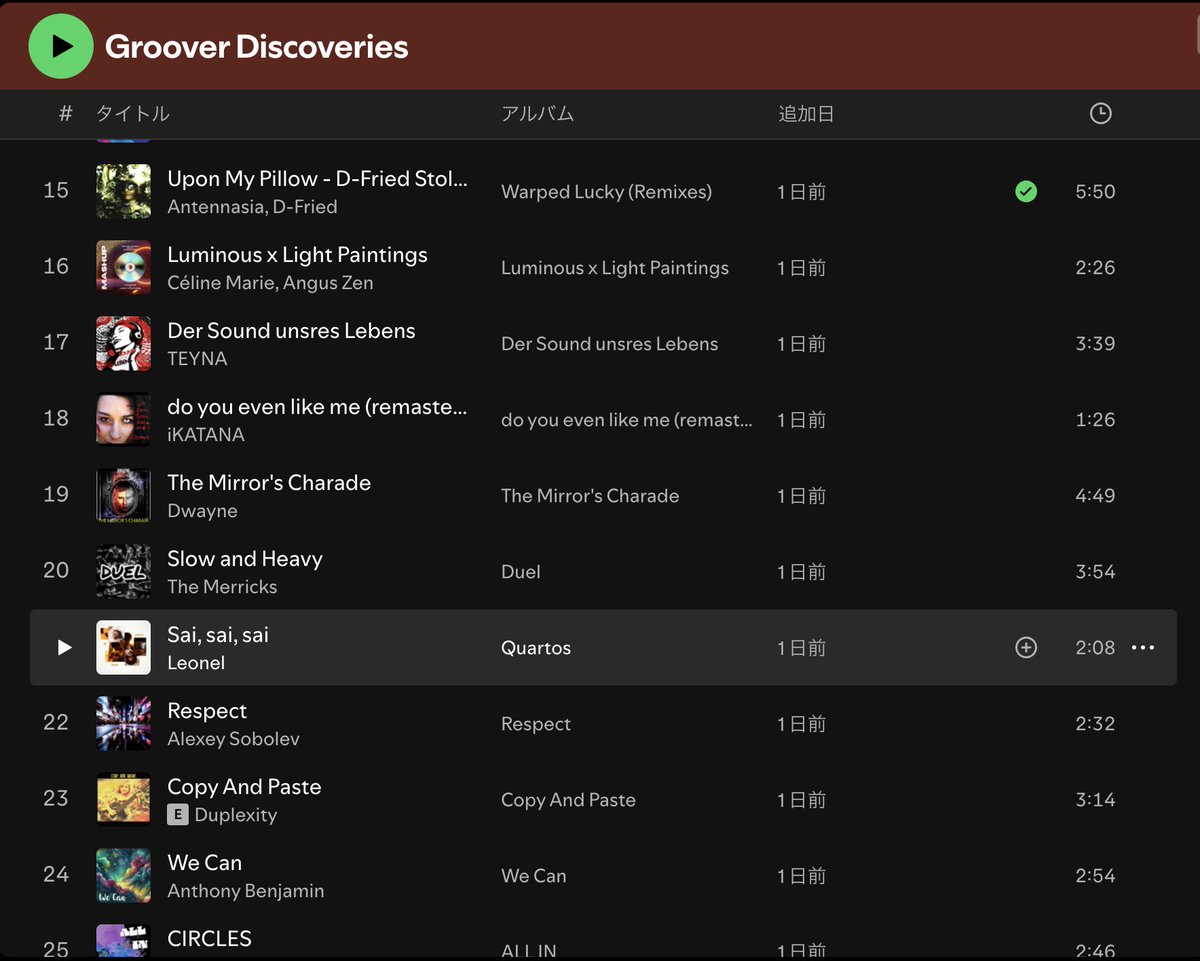Screen dimensions: 1200x961
Task: Toggle saved checkmark on Upon My Pillow
Action: point(1026,191)
